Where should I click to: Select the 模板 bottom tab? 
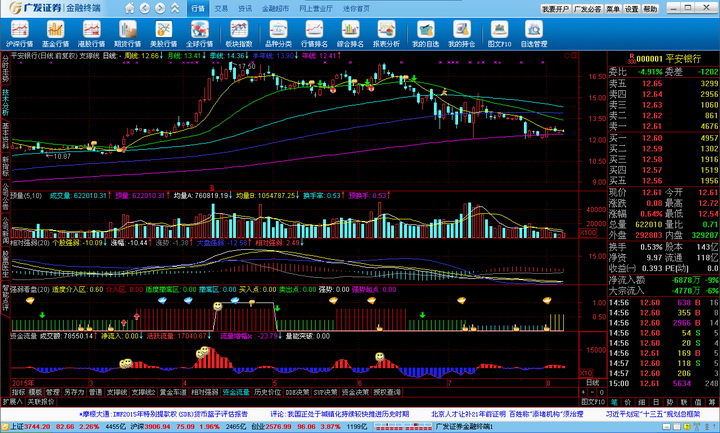click(35, 392)
